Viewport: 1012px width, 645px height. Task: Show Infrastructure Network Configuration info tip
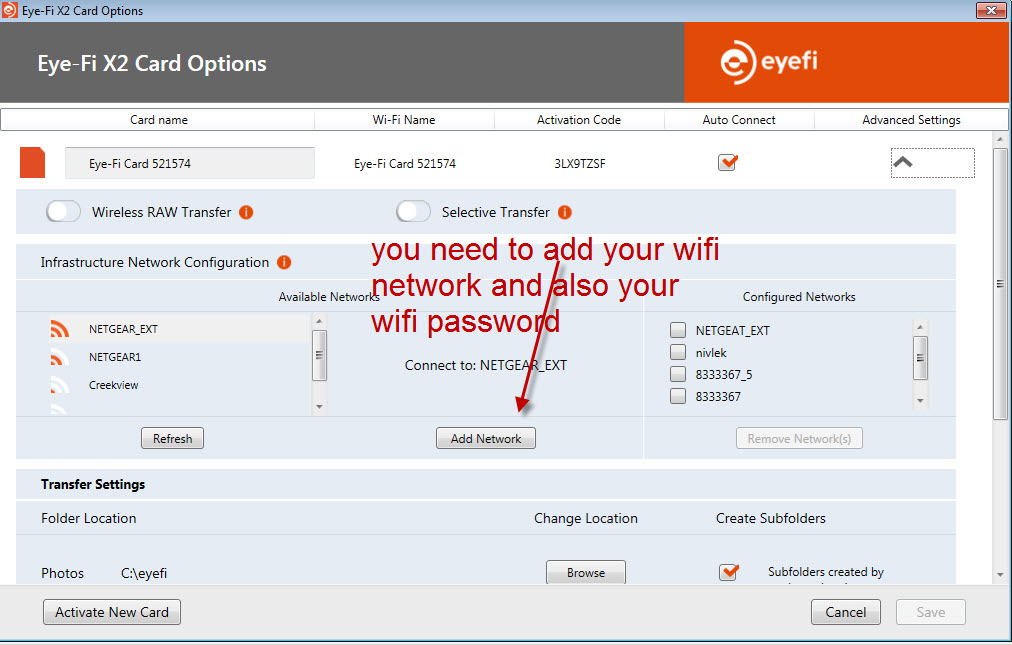(284, 262)
